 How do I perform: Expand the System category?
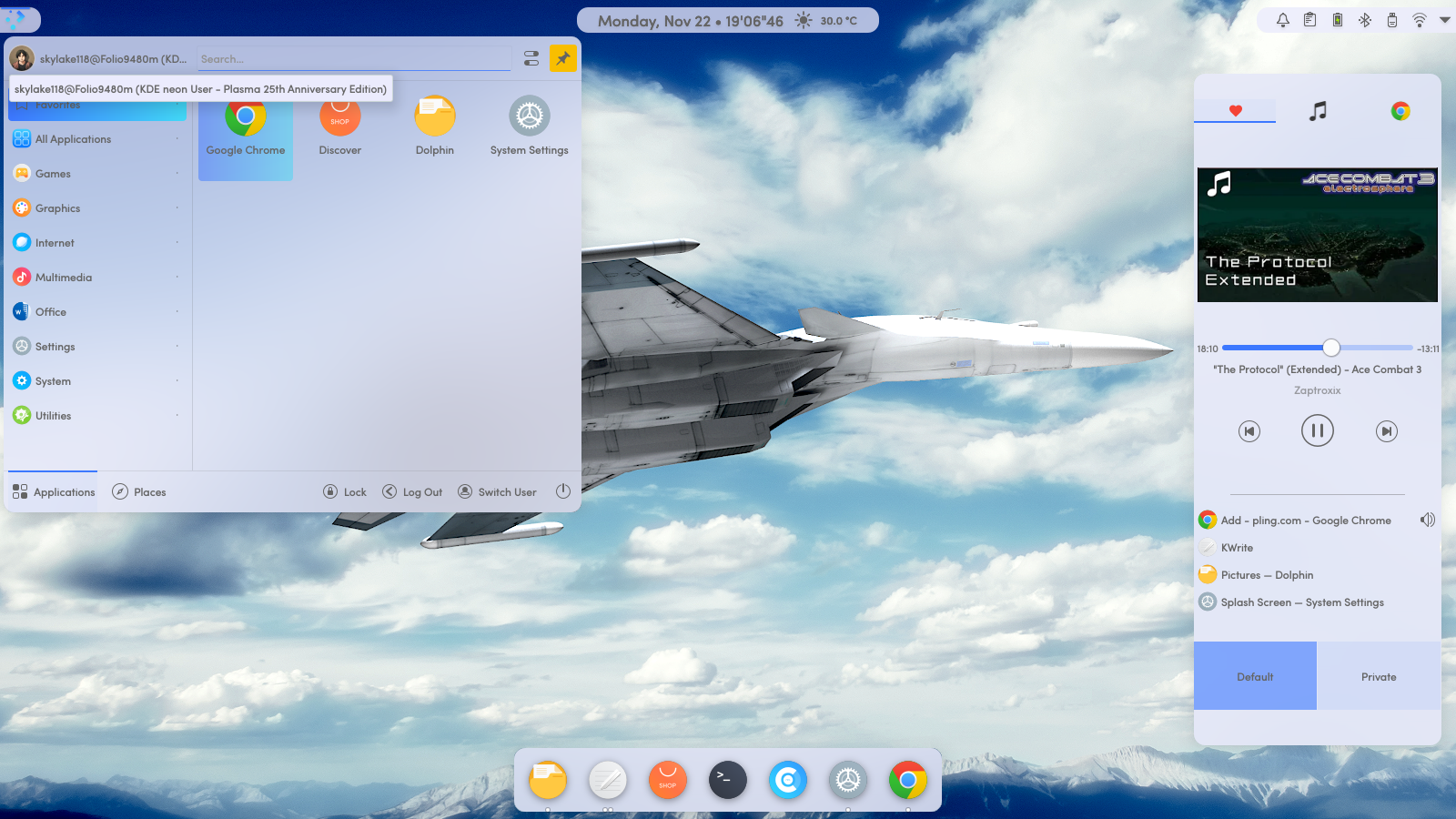97,381
